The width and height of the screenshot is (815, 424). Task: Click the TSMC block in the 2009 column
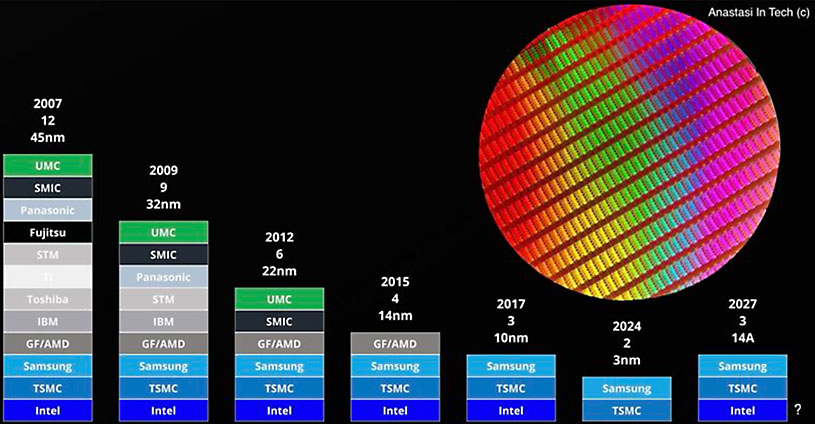pos(164,388)
